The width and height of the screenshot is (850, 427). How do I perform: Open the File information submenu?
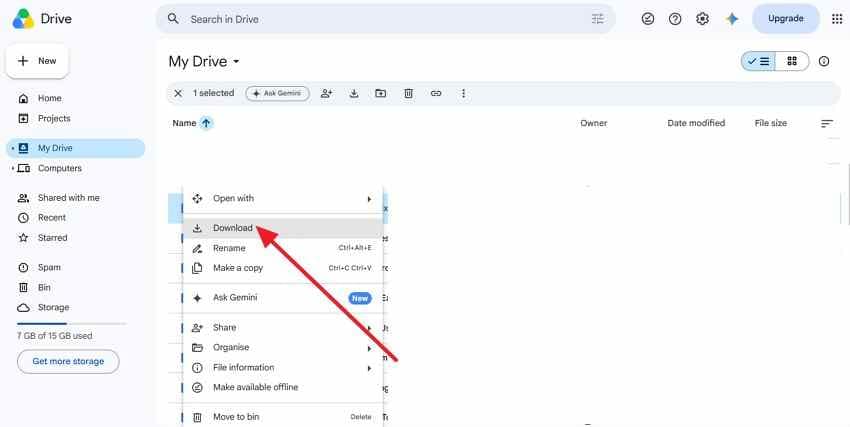[283, 367]
